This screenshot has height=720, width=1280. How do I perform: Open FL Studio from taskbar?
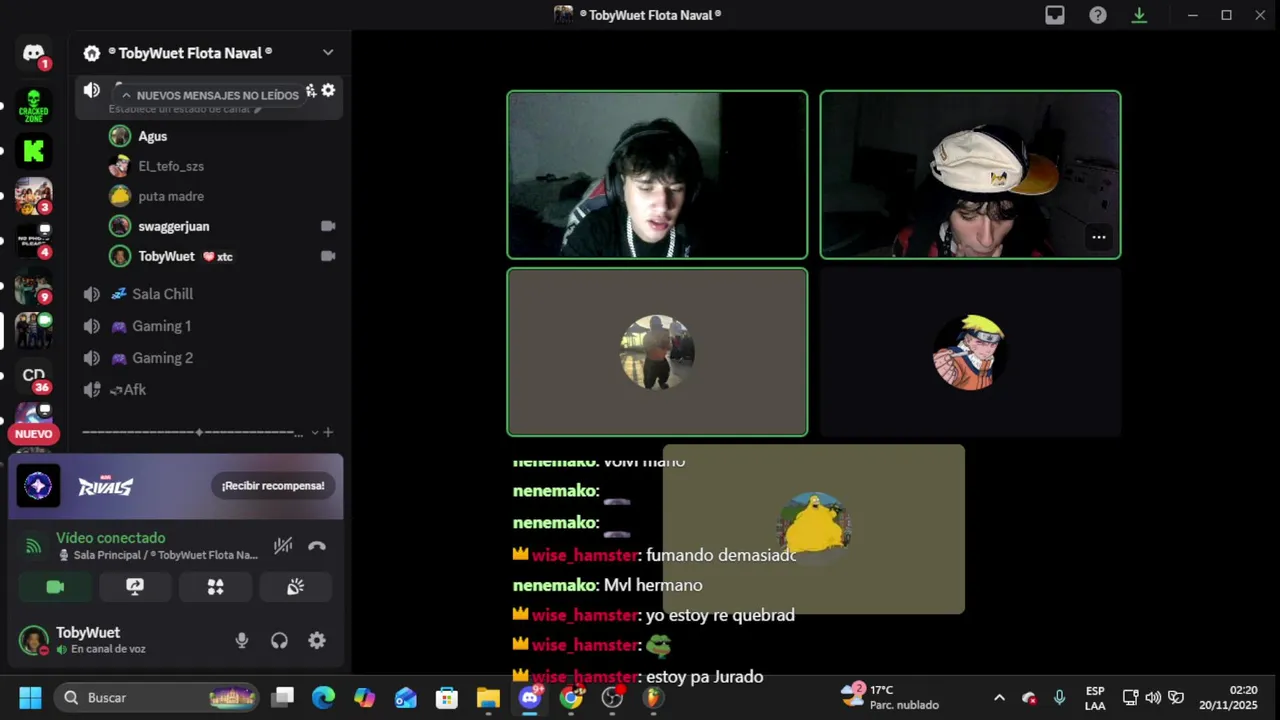pyautogui.click(x=653, y=697)
